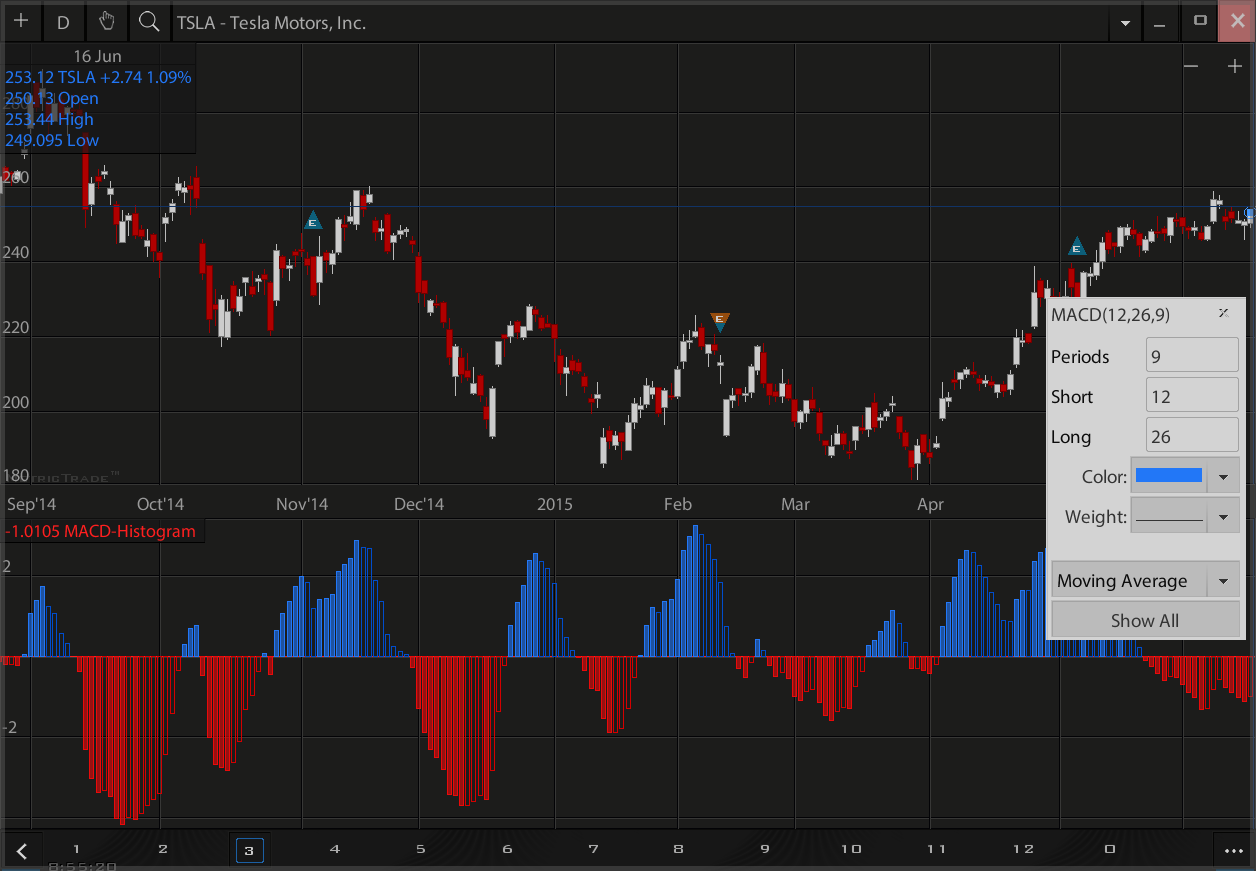This screenshot has width=1256, height=872.
Task: Click the April earnings E marker
Action: (x=1077, y=246)
